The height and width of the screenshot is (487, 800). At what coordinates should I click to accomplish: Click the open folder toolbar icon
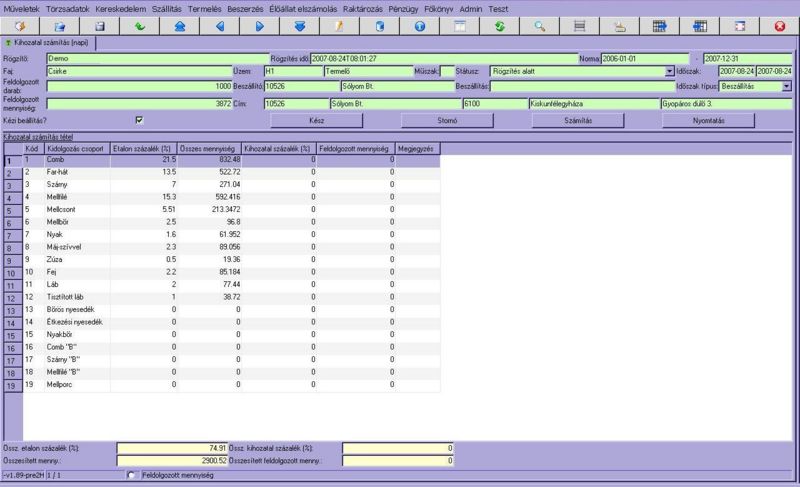60,24
